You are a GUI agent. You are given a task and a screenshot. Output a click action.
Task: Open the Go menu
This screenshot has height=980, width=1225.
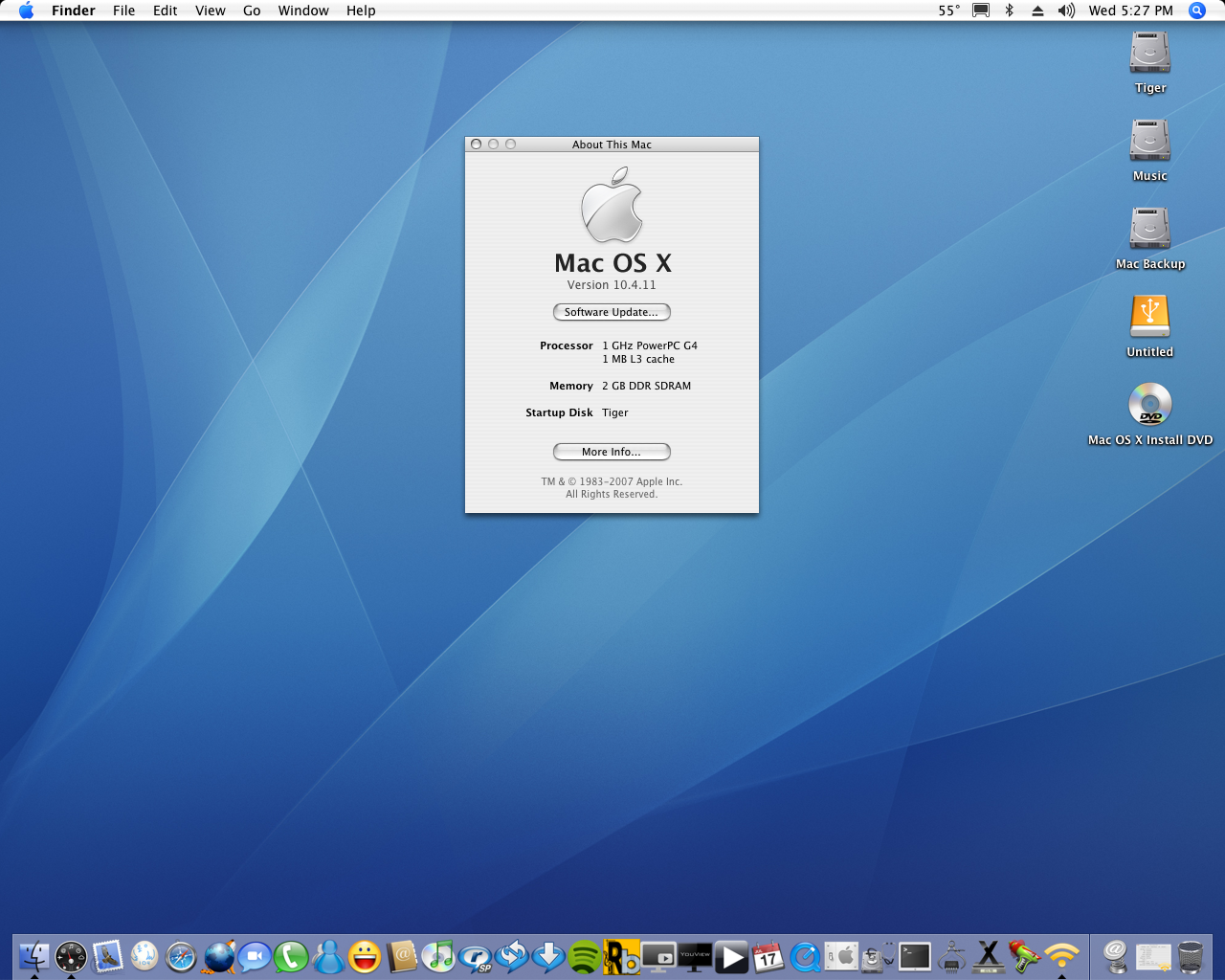click(x=252, y=11)
